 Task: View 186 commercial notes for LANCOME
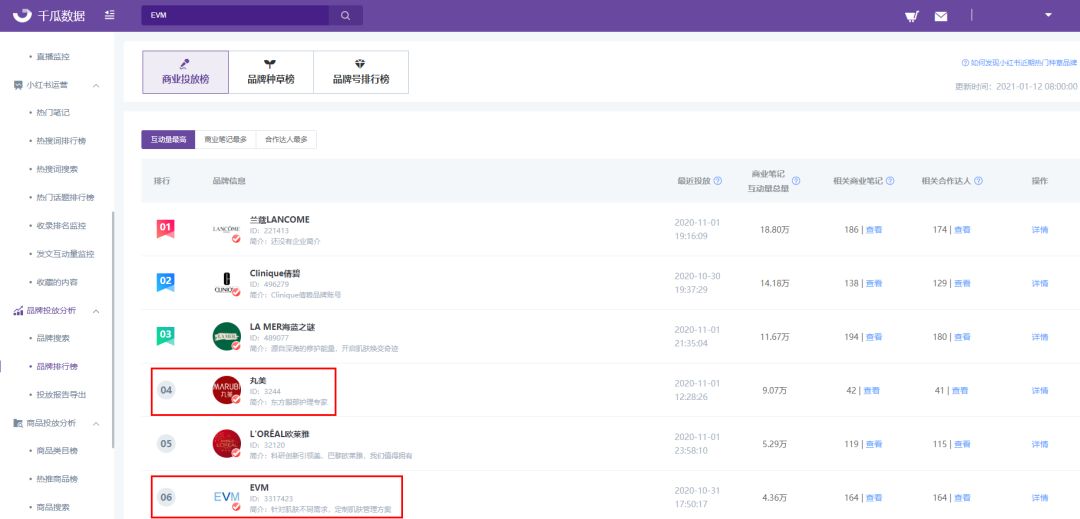click(873, 230)
